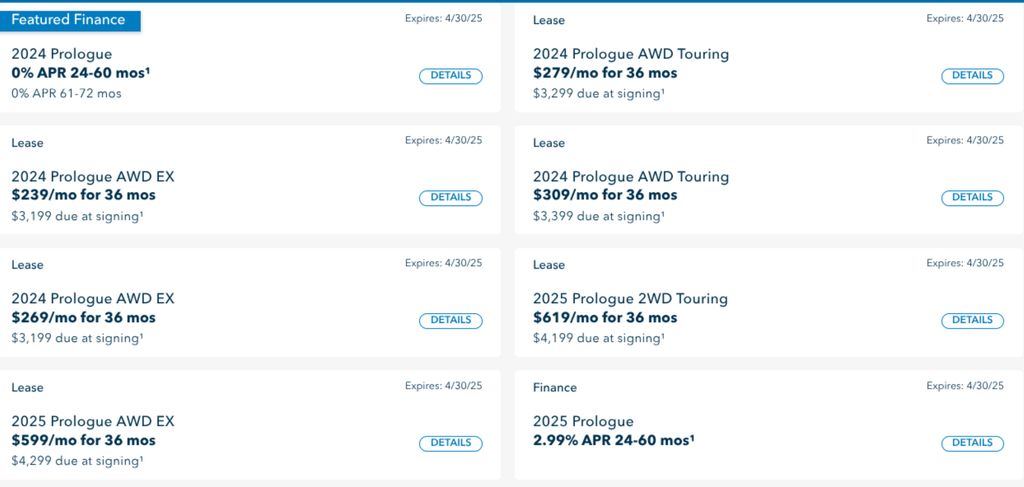
Task: View DETAILS of $239/mo AWD EX lease
Action: (451, 198)
